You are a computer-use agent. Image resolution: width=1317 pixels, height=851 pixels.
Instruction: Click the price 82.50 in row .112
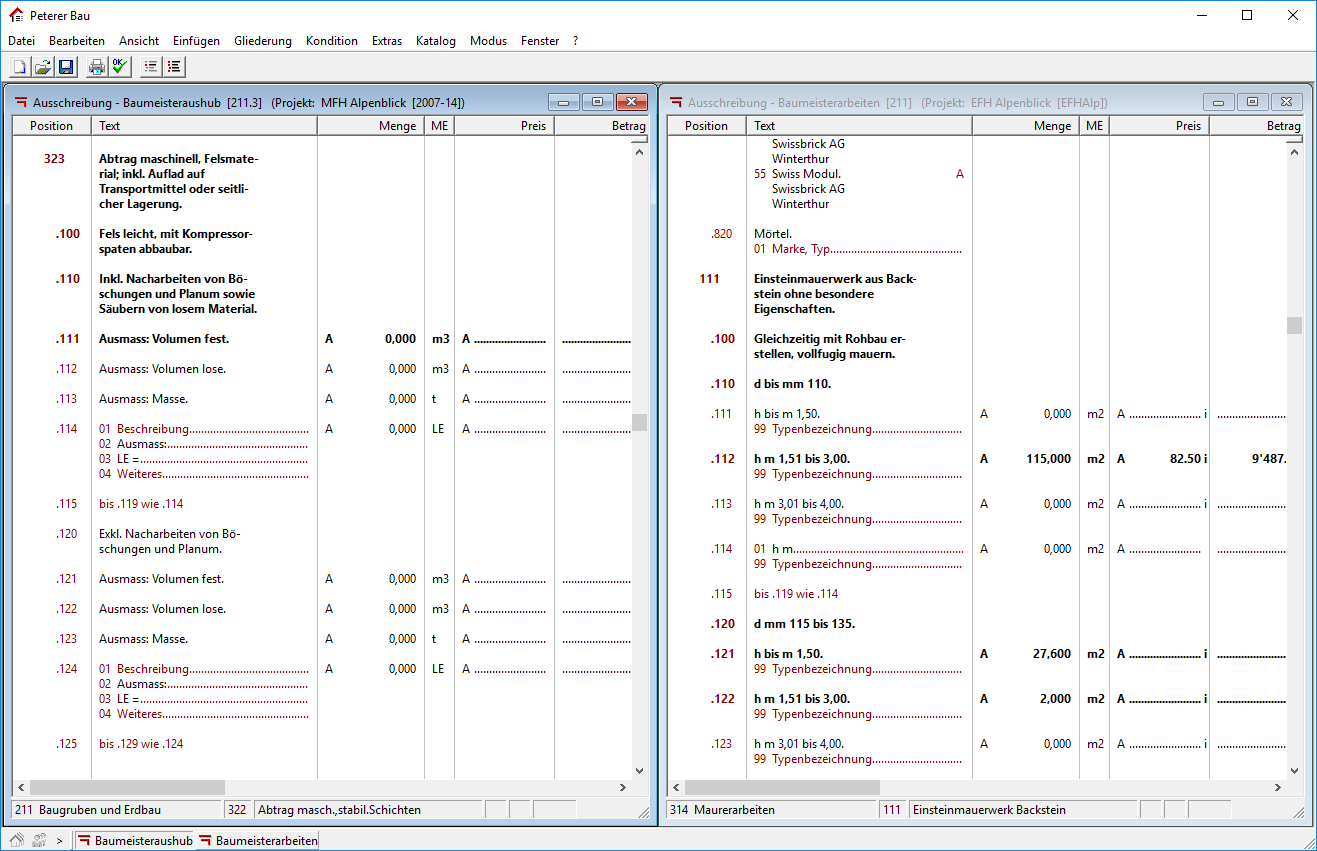click(1184, 459)
